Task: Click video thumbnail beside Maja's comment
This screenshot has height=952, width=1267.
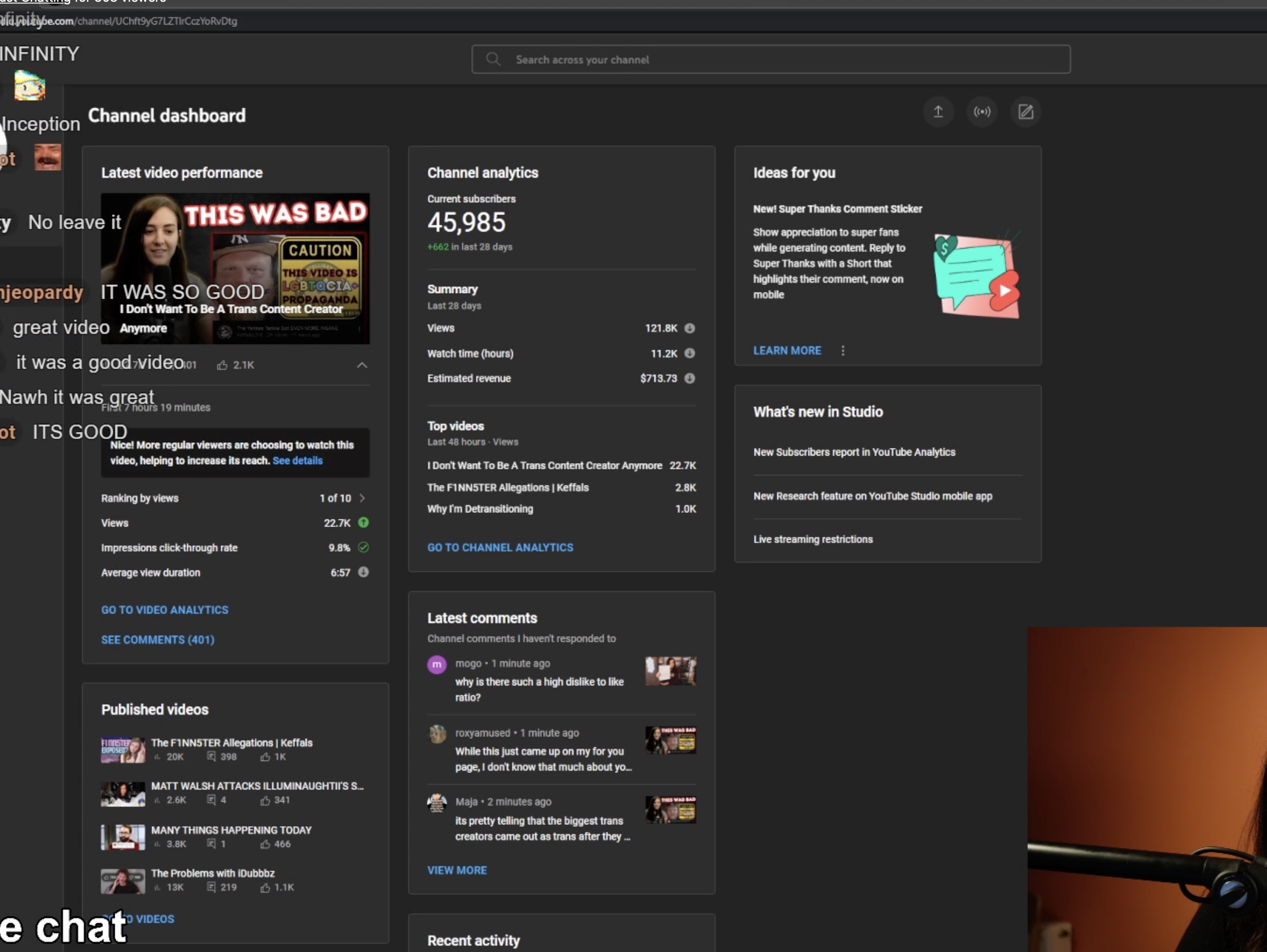Action: point(671,809)
